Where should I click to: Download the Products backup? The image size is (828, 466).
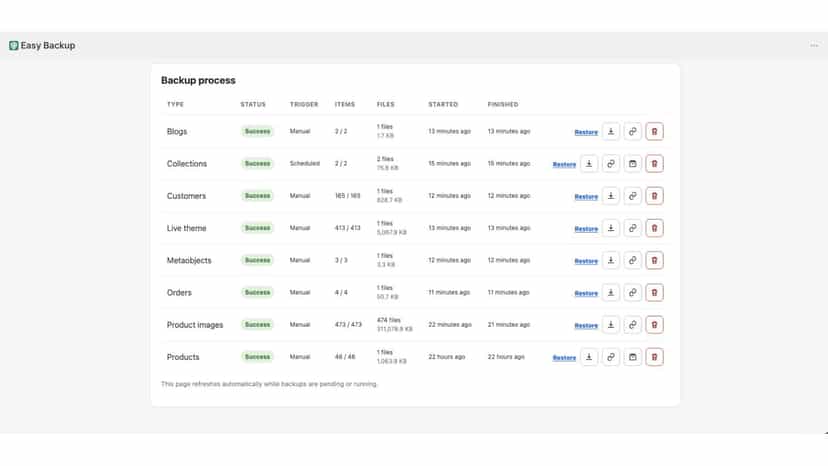pyautogui.click(x=589, y=357)
